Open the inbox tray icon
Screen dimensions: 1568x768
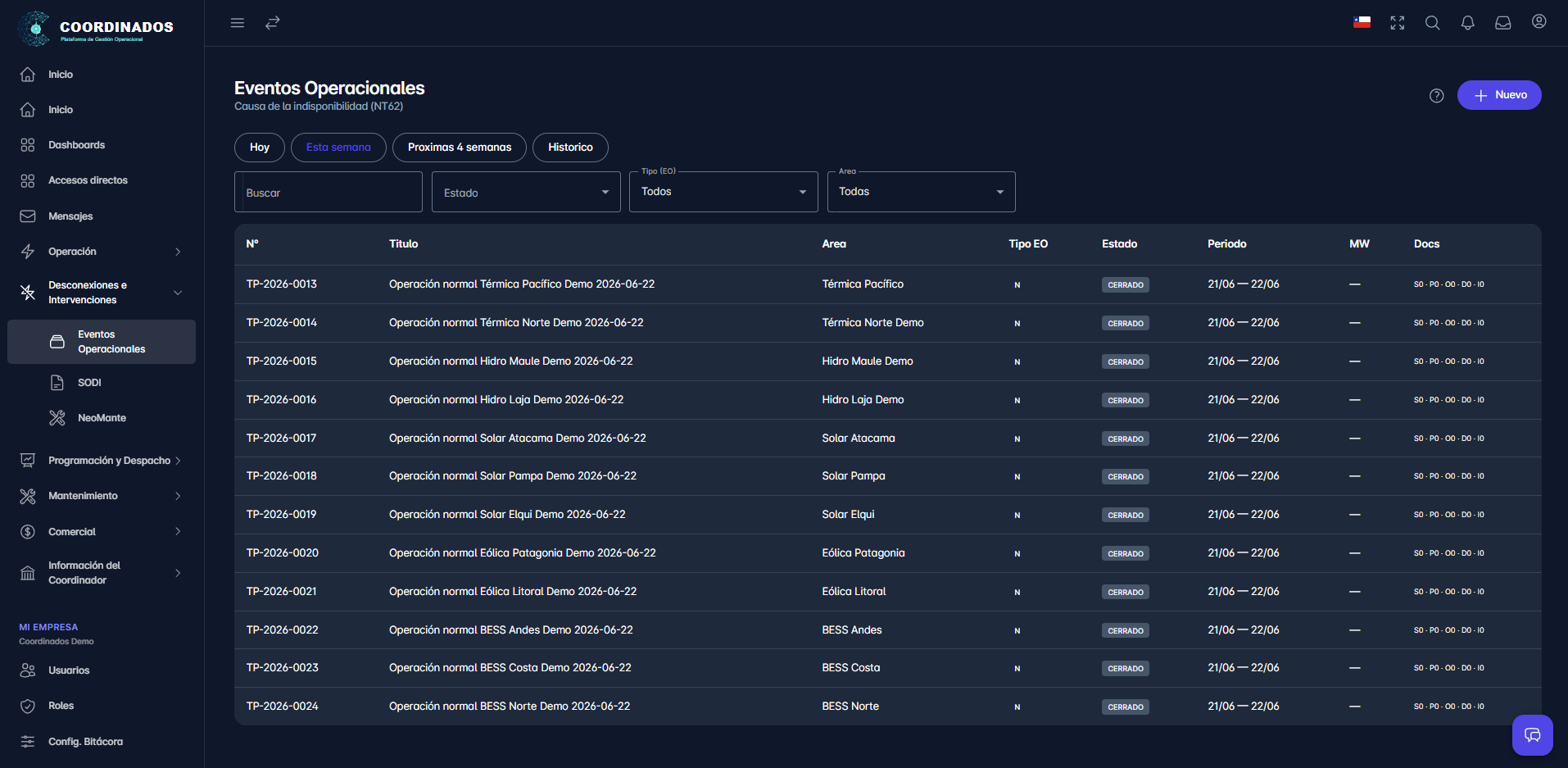(x=1503, y=23)
